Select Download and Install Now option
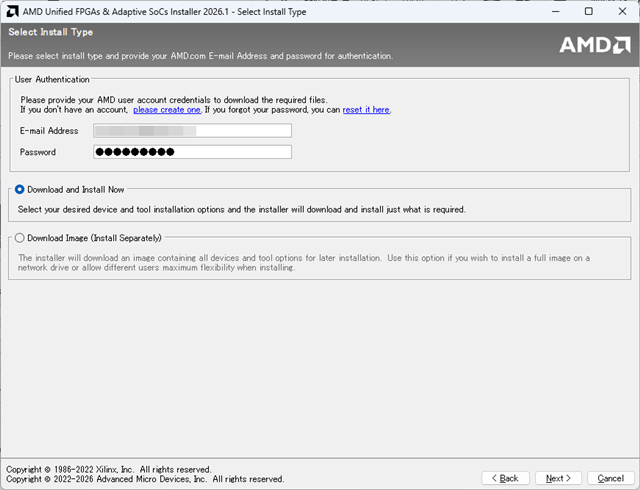Viewport: 640px width, 490px height. (19, 189)
